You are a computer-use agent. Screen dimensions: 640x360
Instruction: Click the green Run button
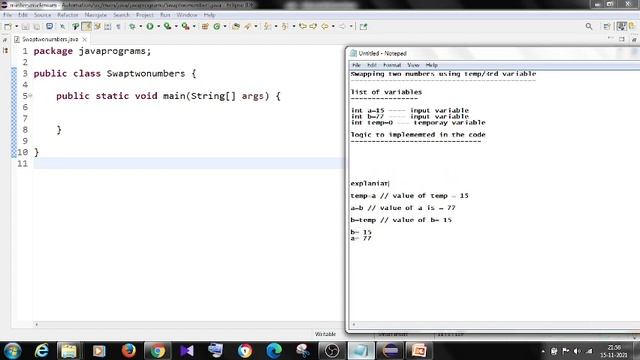point(150,27)
